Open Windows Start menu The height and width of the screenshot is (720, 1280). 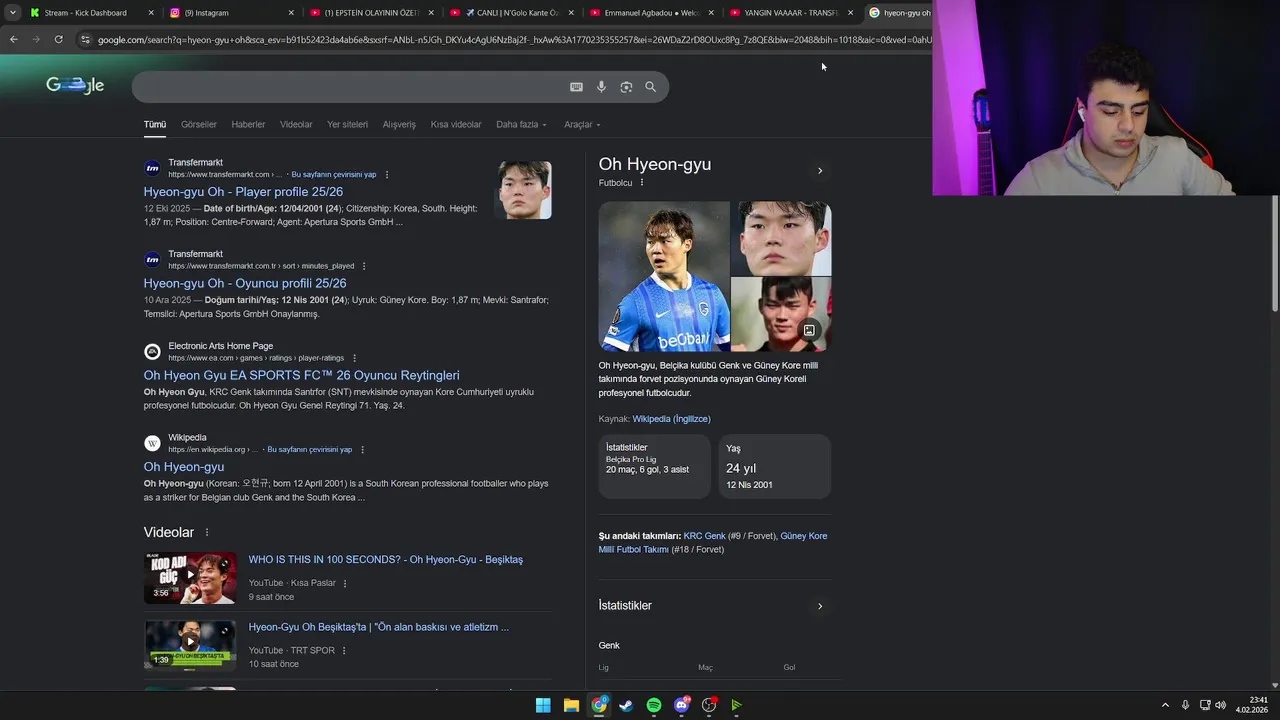coord(543,705)
